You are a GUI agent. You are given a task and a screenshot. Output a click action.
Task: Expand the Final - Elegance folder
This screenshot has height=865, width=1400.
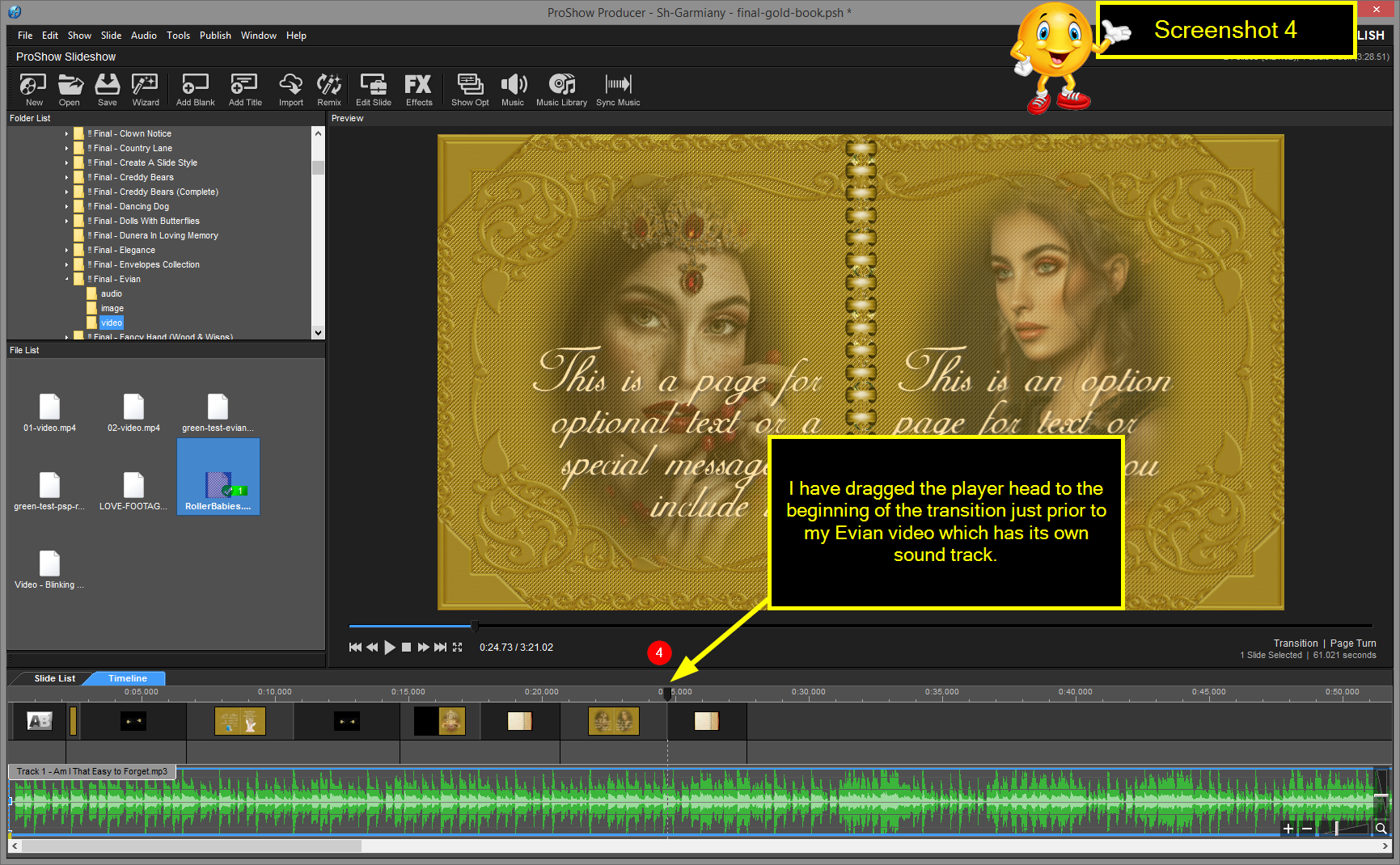(x=67, y=251)
